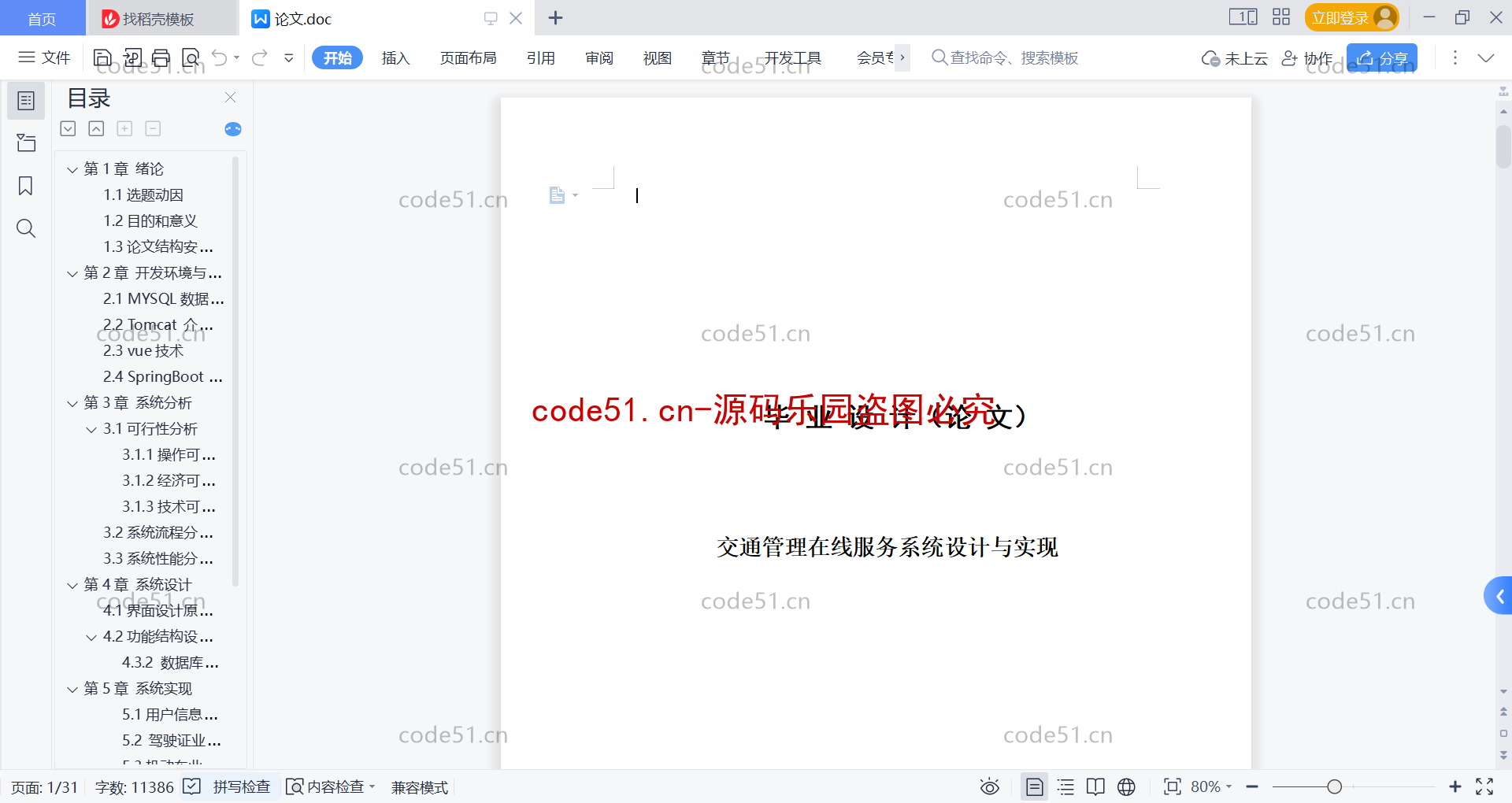This screenshot has height=803, width=1512.
Task: Zoom out with the minus button
Action: (1252, 786)
